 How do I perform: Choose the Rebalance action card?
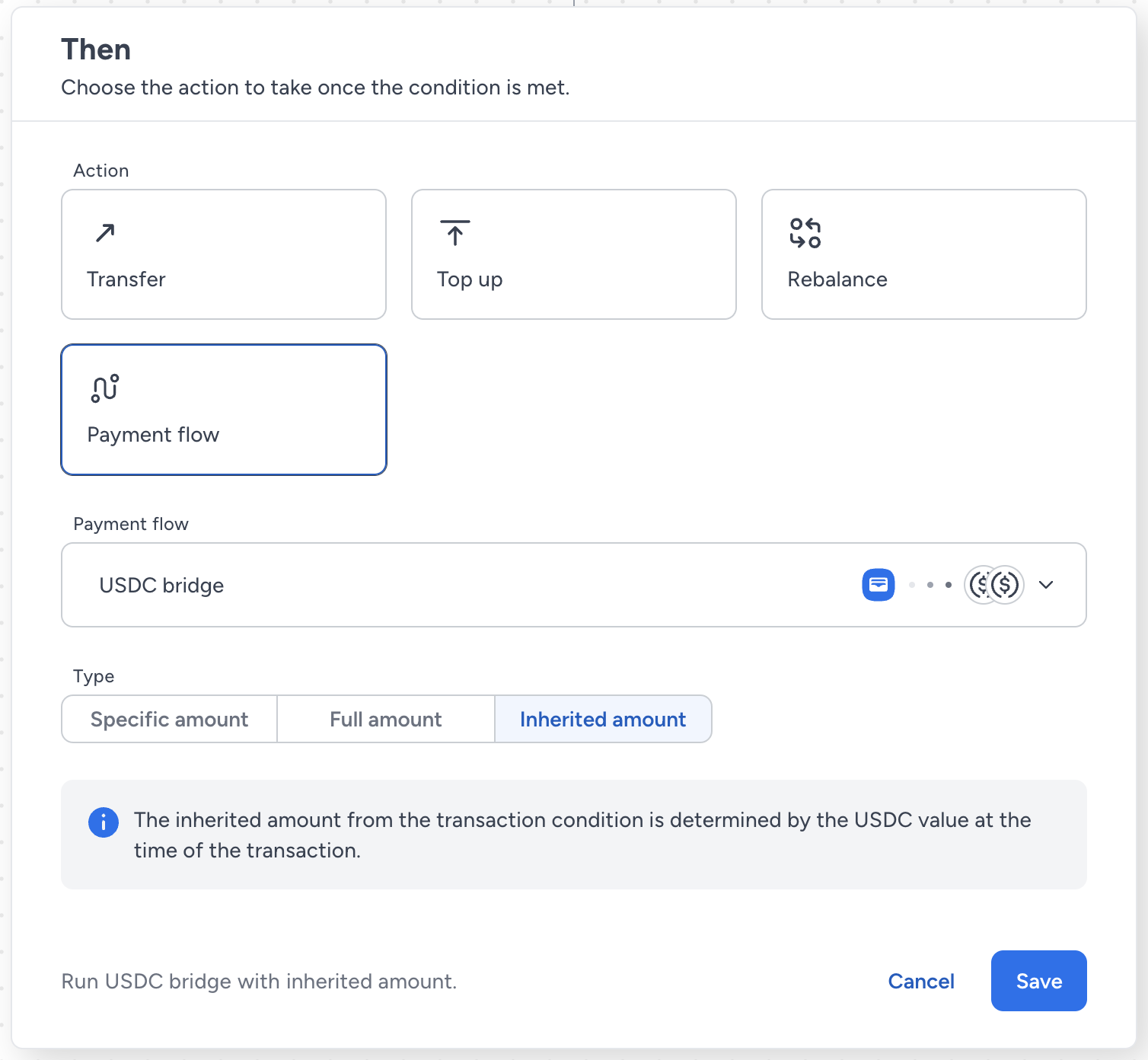click(924, 254)
